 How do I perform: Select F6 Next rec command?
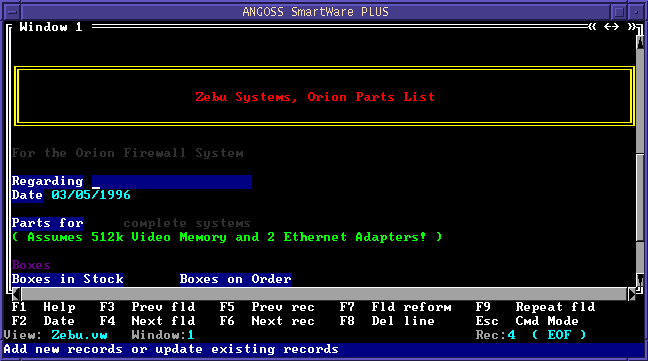[267, 321]
